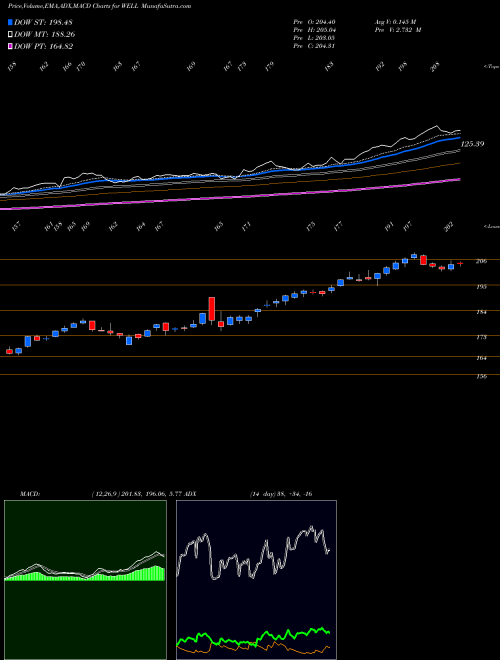Click the thick blue short-term EMA line end
The image size is (500, 660).
click(x=459, y=137)
